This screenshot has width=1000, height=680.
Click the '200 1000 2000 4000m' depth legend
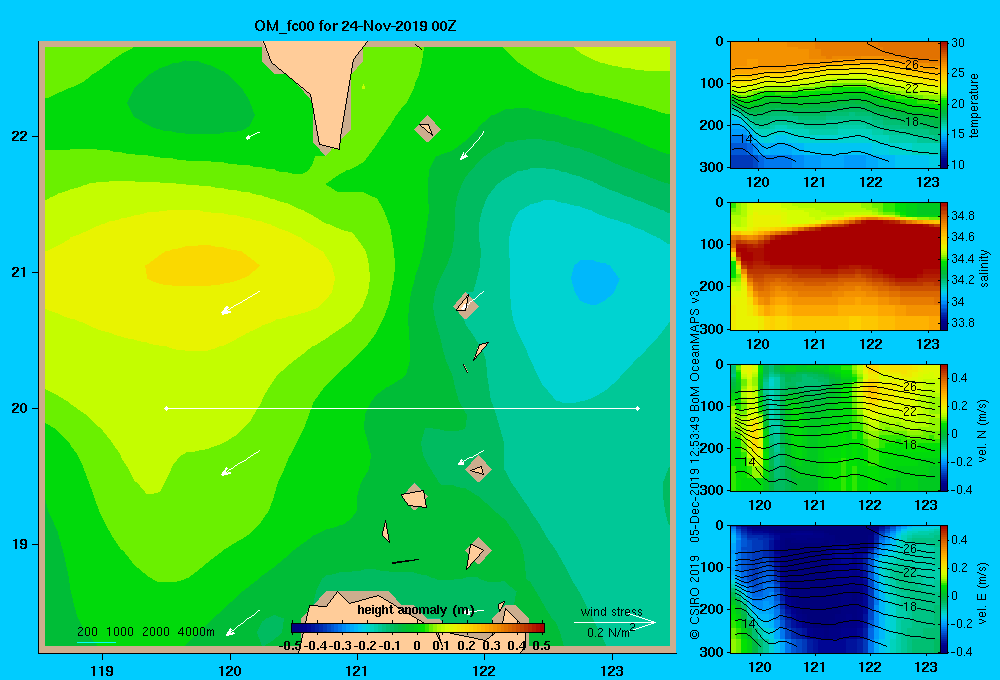(146, 632)
